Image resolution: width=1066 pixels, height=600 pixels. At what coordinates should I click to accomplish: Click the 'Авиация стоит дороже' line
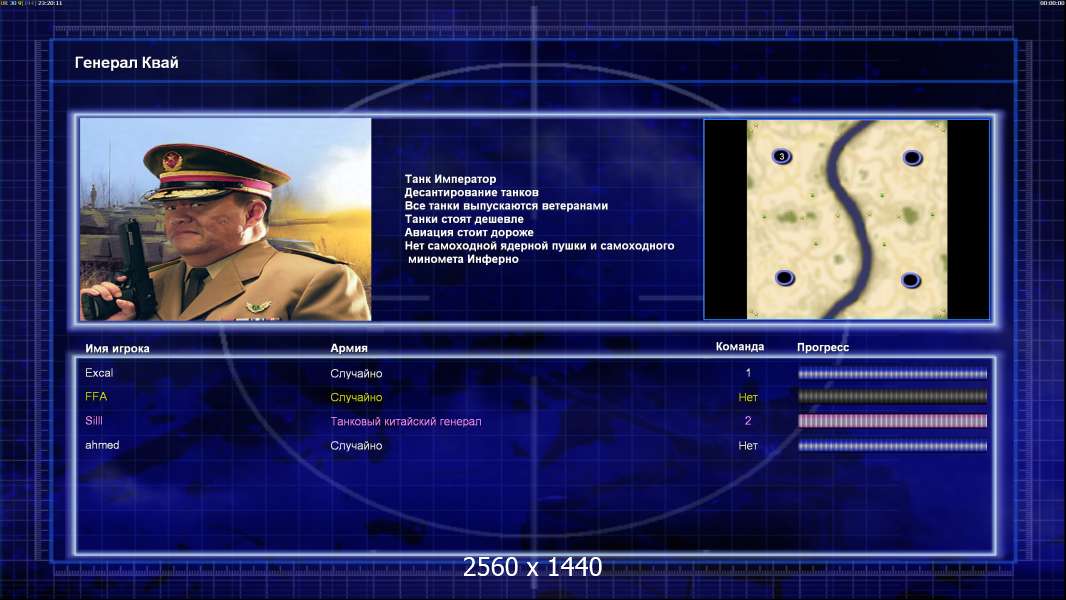point(468,232)
